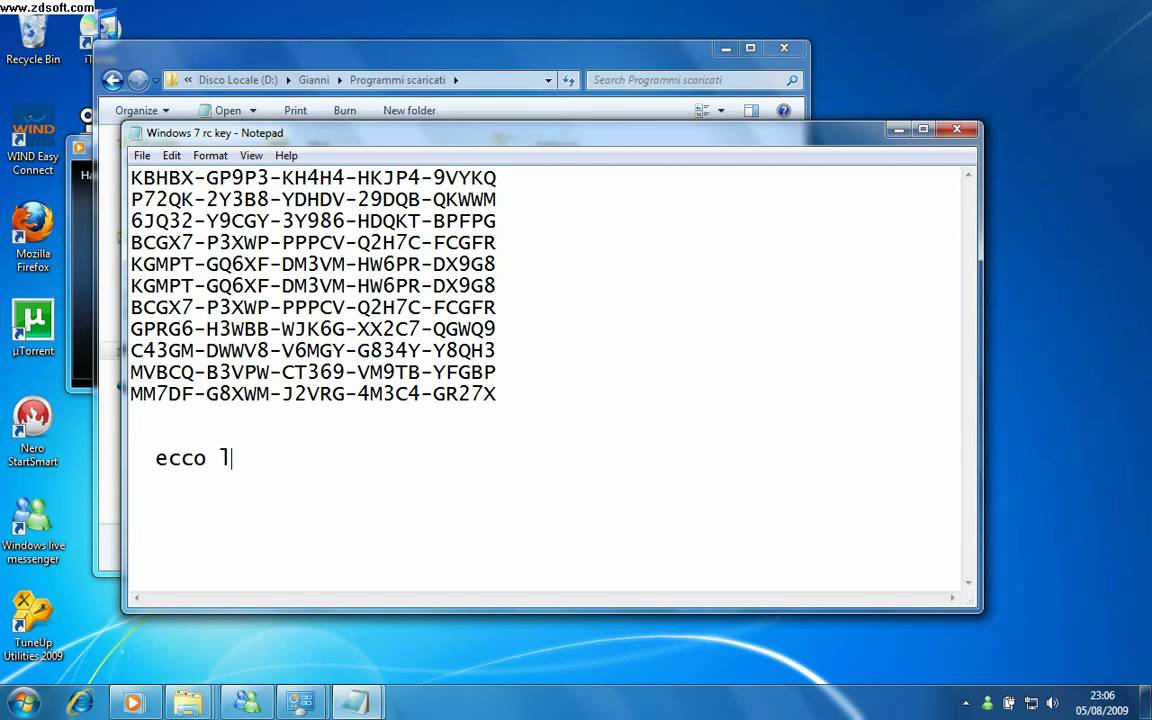The image size is (1152, 720).
Task: Launch TuneUp Utilities 2009 shortcut
Action: (33, 626)
